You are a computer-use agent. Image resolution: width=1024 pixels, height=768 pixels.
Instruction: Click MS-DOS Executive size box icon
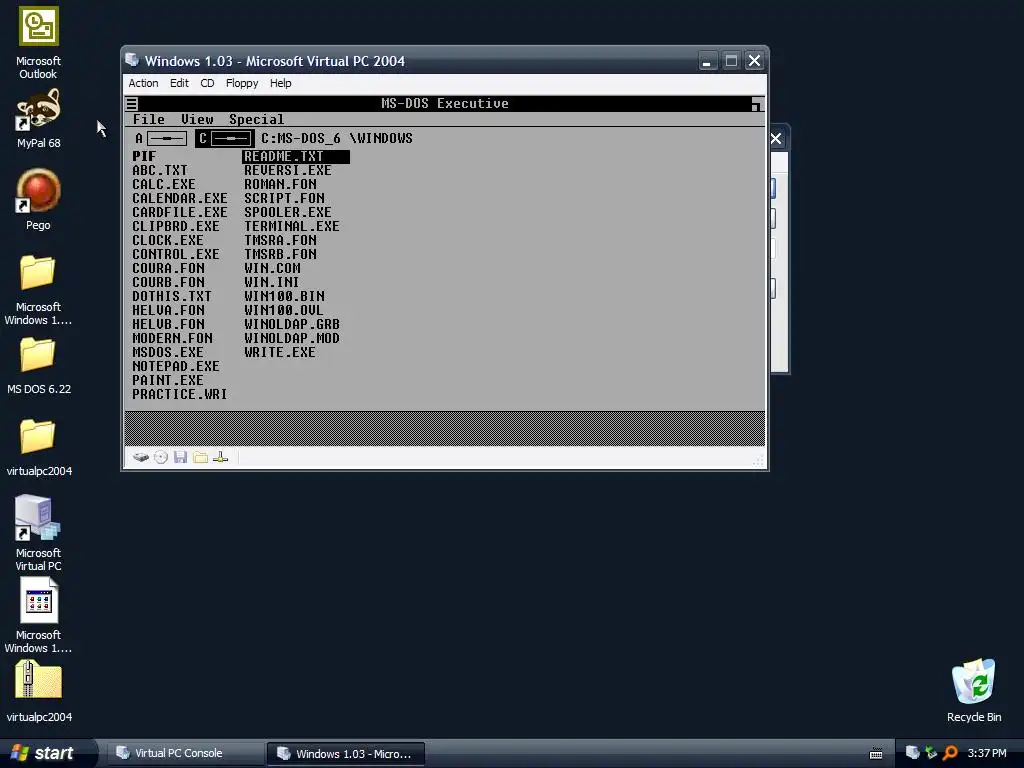tap(756, 104)
